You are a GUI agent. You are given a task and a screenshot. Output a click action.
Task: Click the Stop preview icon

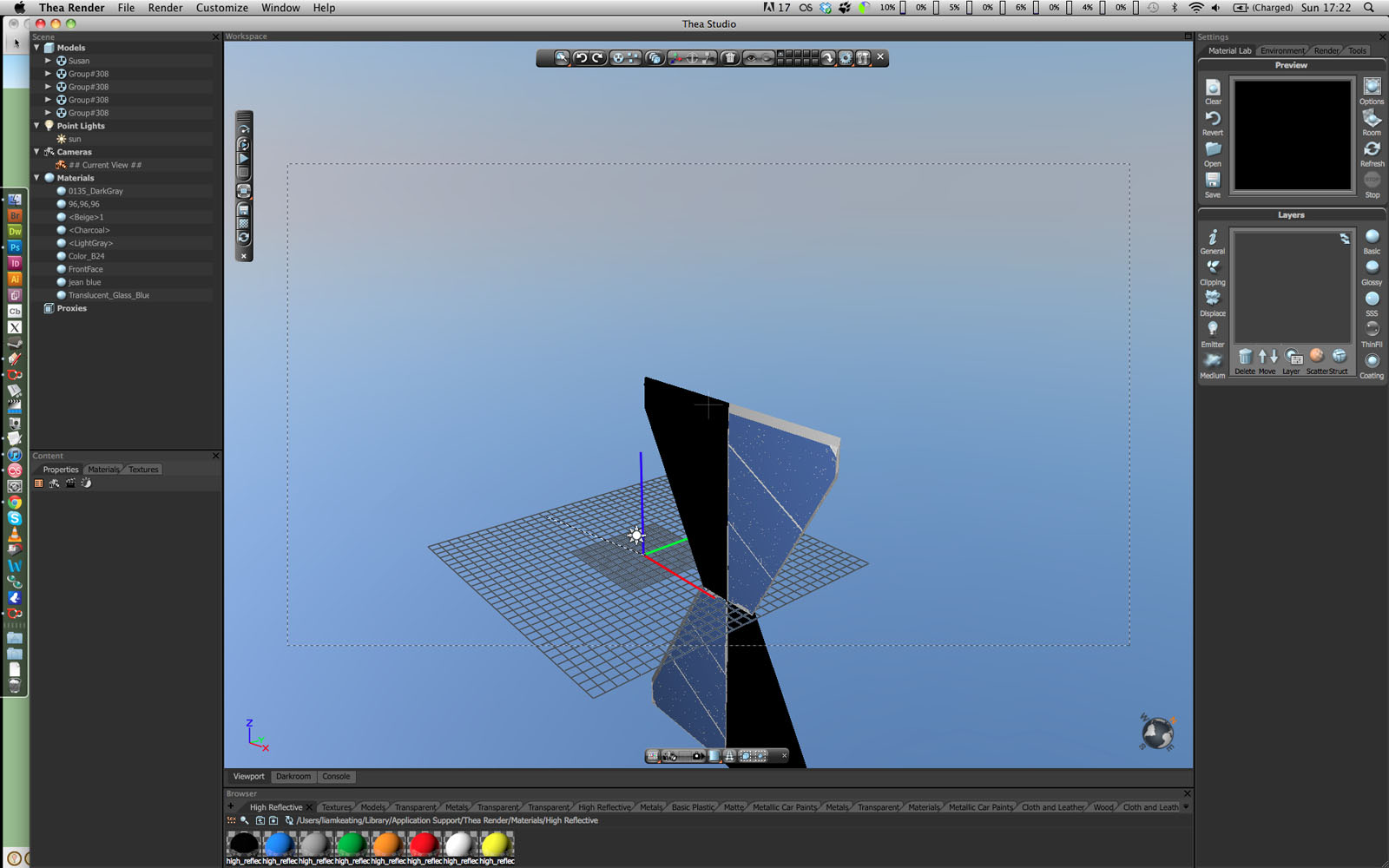[x=1372, y=184]
